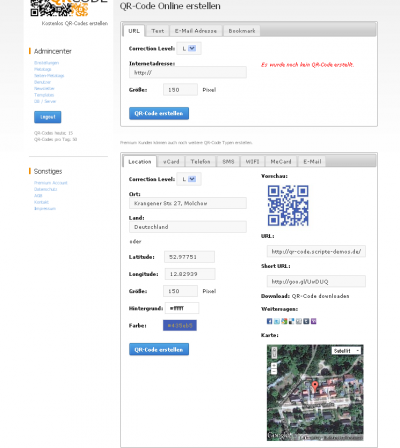
Task: Open the Datenschutz link
Action: (46, 189)
